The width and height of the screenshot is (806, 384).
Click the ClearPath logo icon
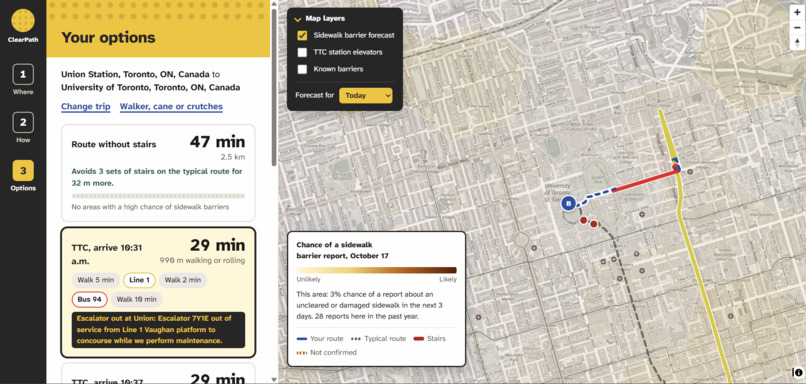23,21
